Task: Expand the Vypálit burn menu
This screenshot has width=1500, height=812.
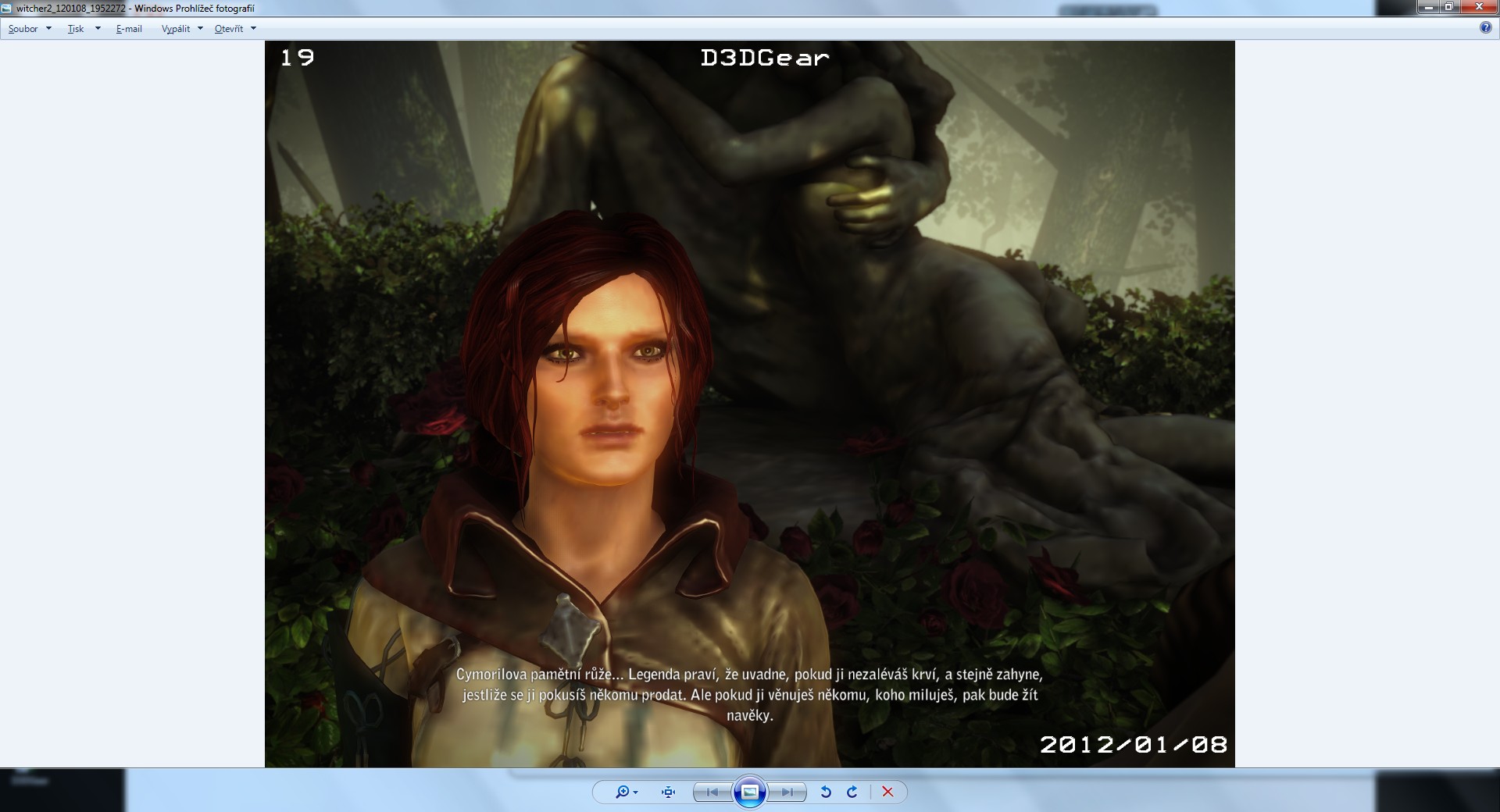Action: (181, 29)
